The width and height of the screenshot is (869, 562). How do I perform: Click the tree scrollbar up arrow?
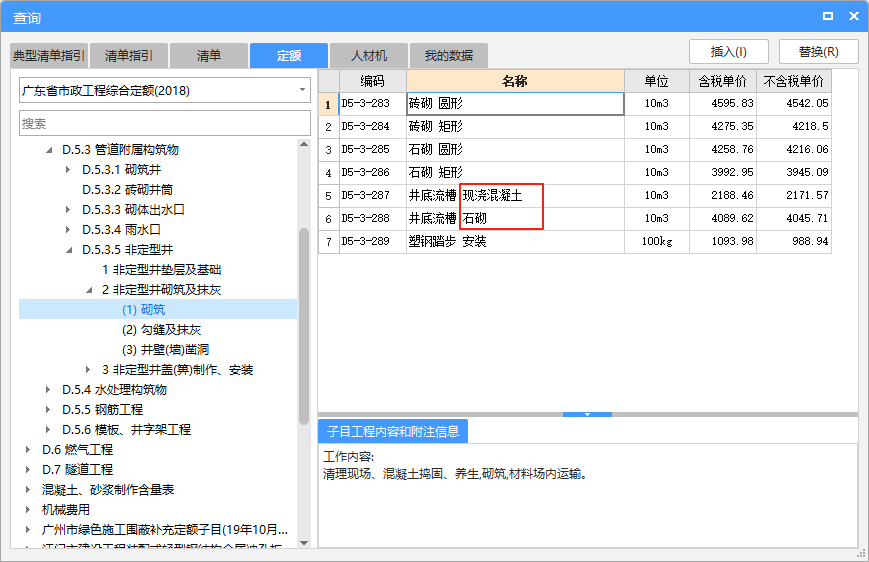coord(304,144)
